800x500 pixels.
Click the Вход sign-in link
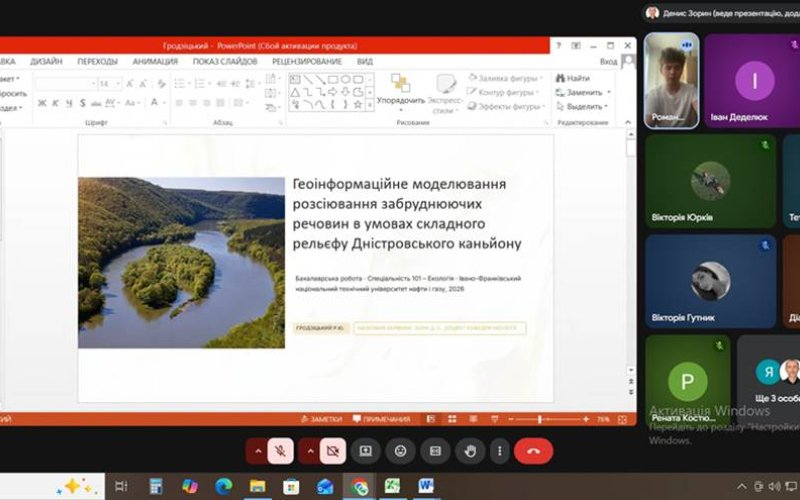(x=608, y=62)
